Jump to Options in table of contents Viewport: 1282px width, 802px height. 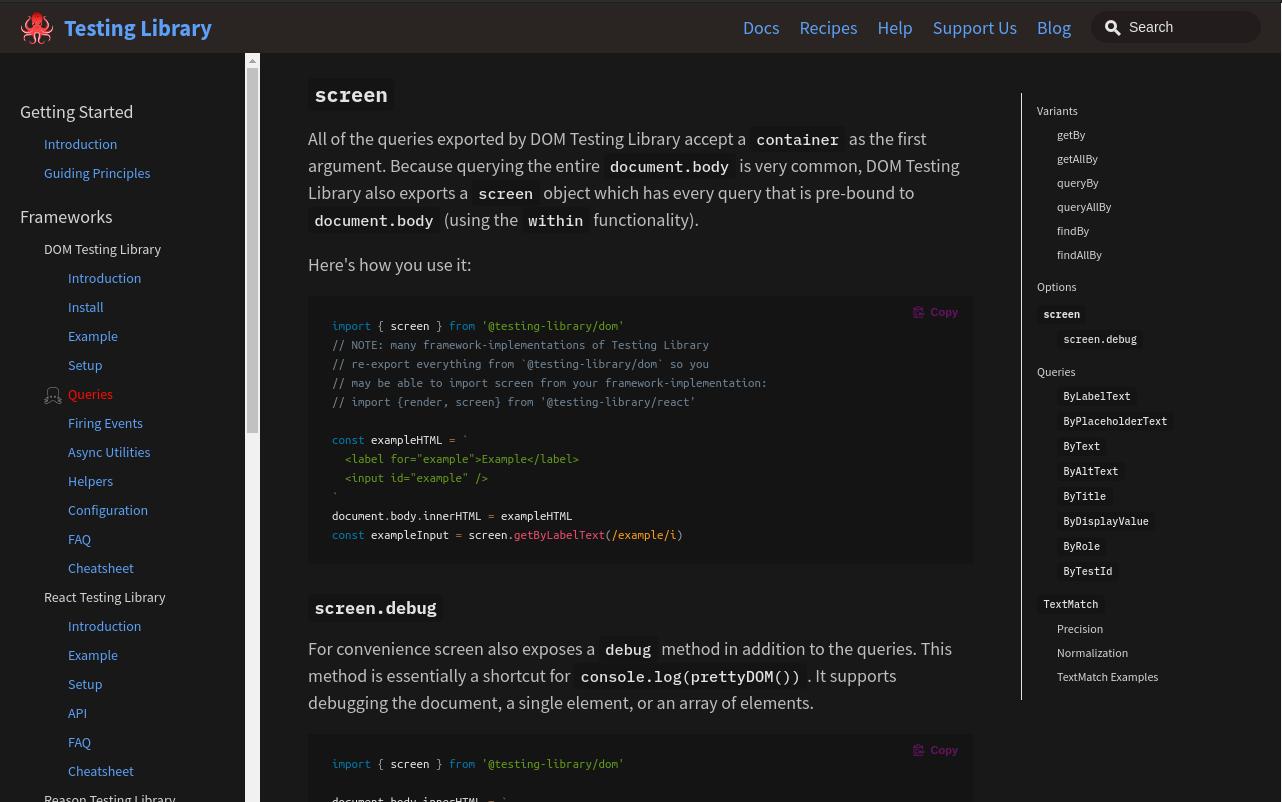[1056, 287]
